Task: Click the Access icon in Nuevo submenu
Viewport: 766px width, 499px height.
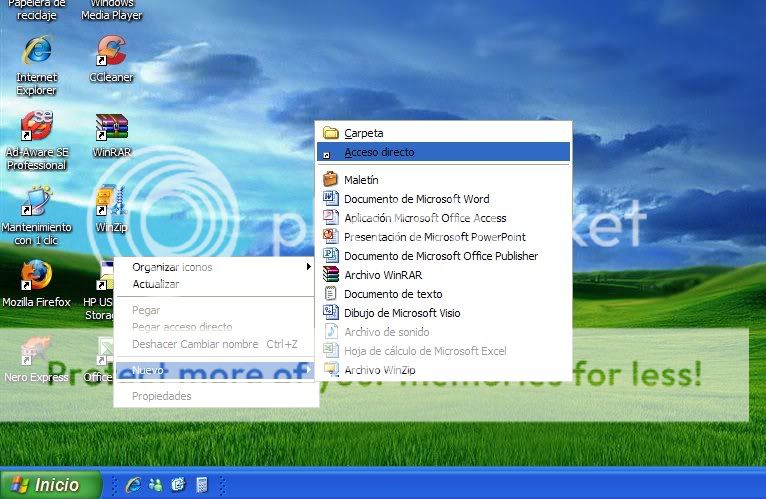Action: 331,217
